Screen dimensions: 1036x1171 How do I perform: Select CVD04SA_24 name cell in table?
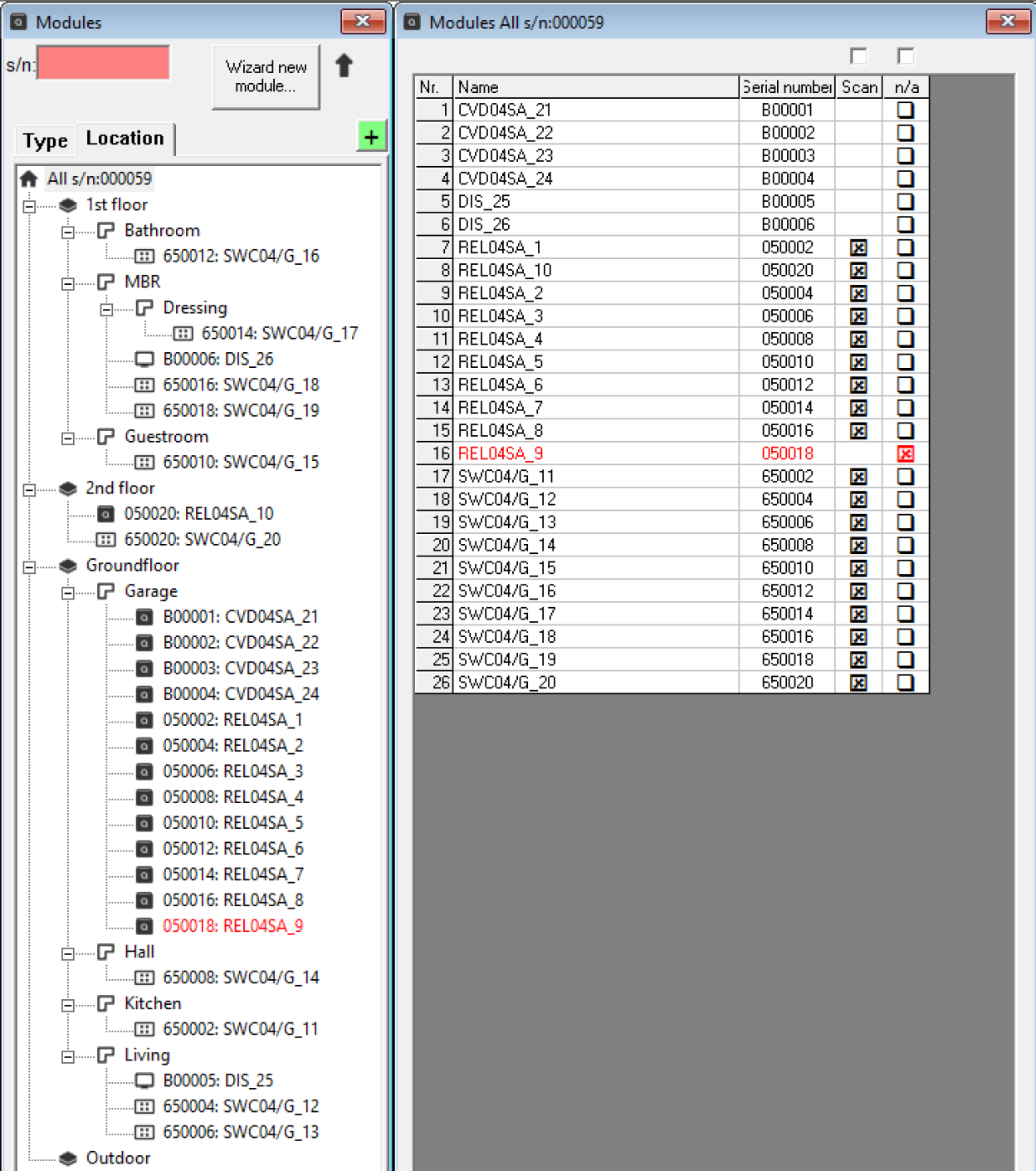click(x=595, y=179)
